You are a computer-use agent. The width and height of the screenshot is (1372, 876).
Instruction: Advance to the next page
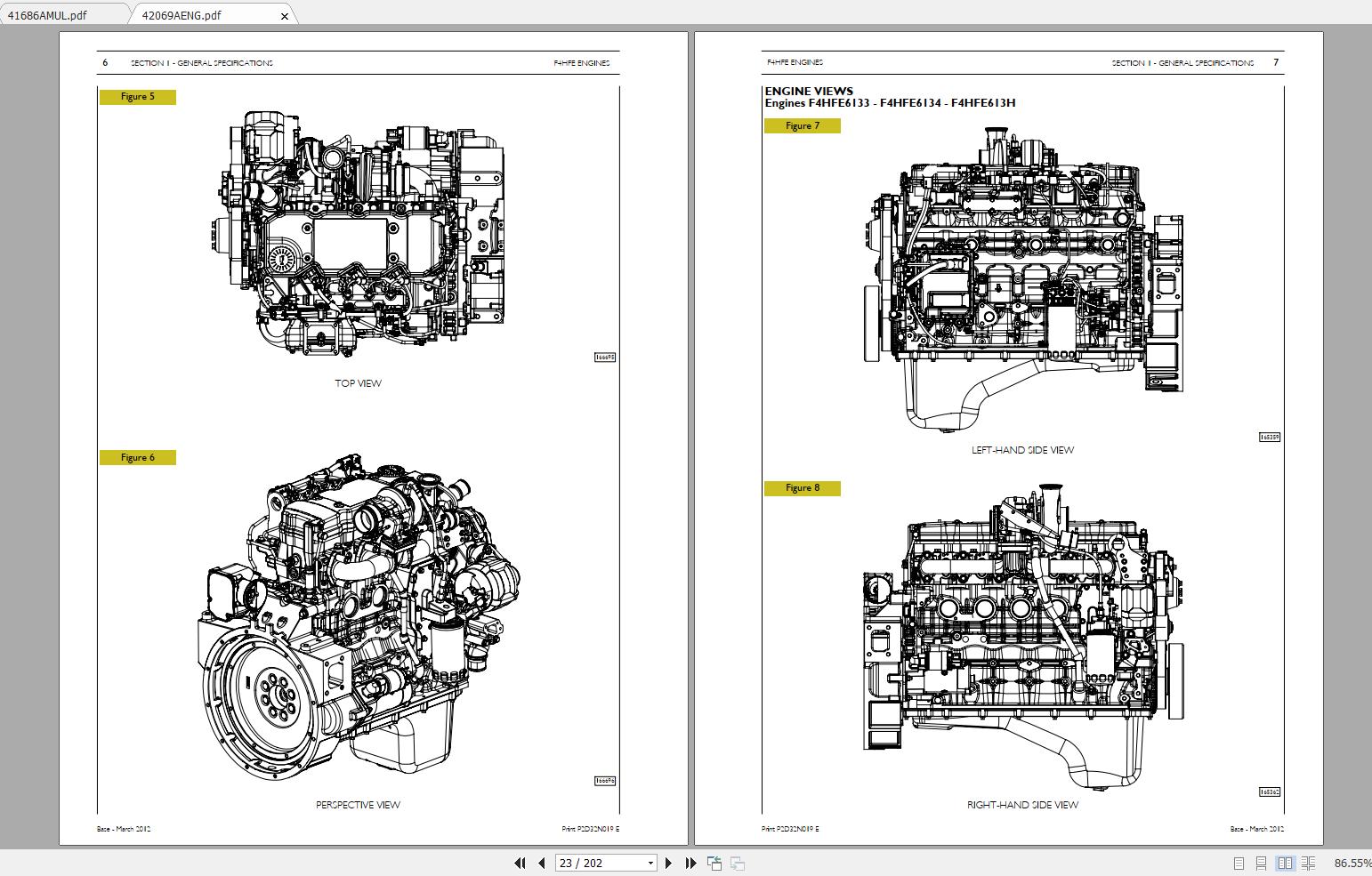(668, 863)
